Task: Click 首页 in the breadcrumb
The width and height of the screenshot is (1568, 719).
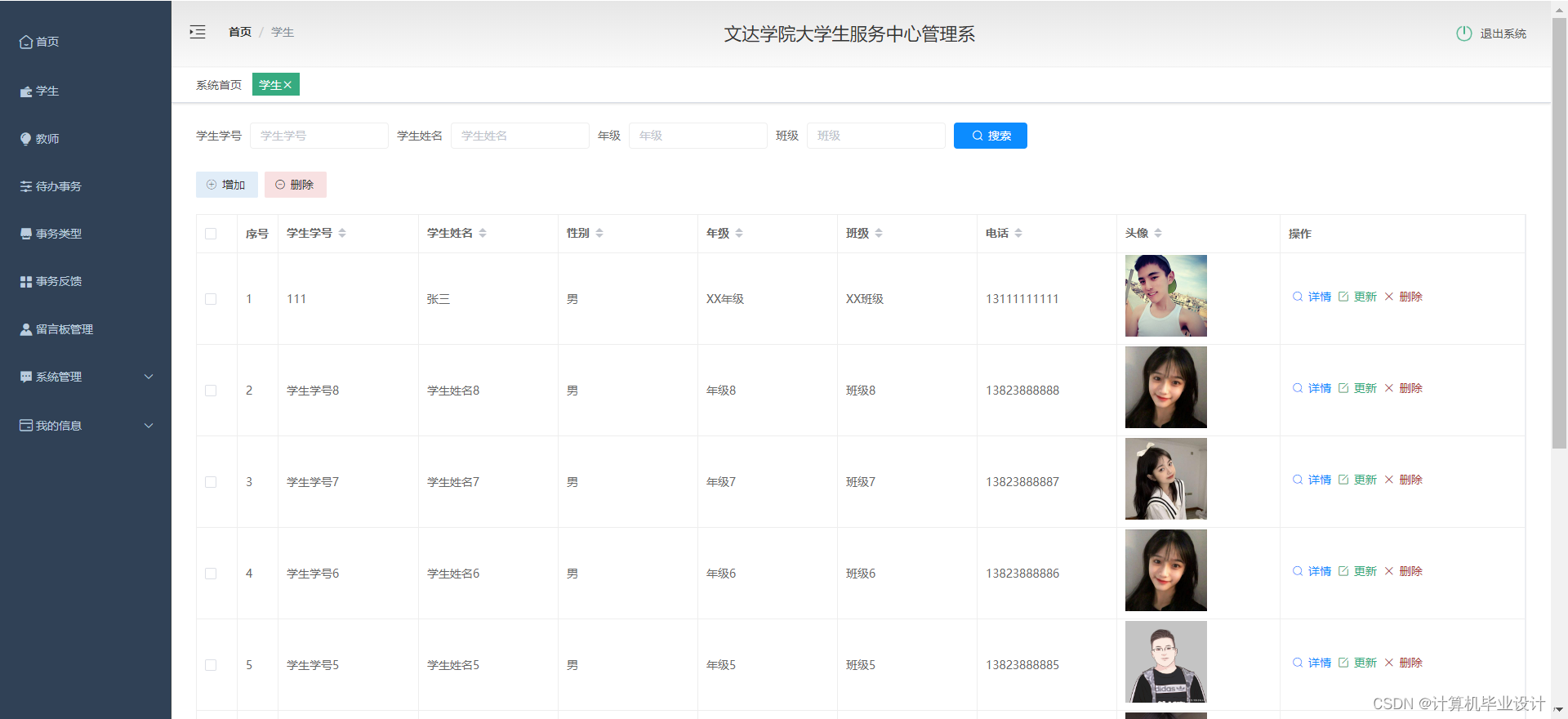Action: tap(240, 32)
